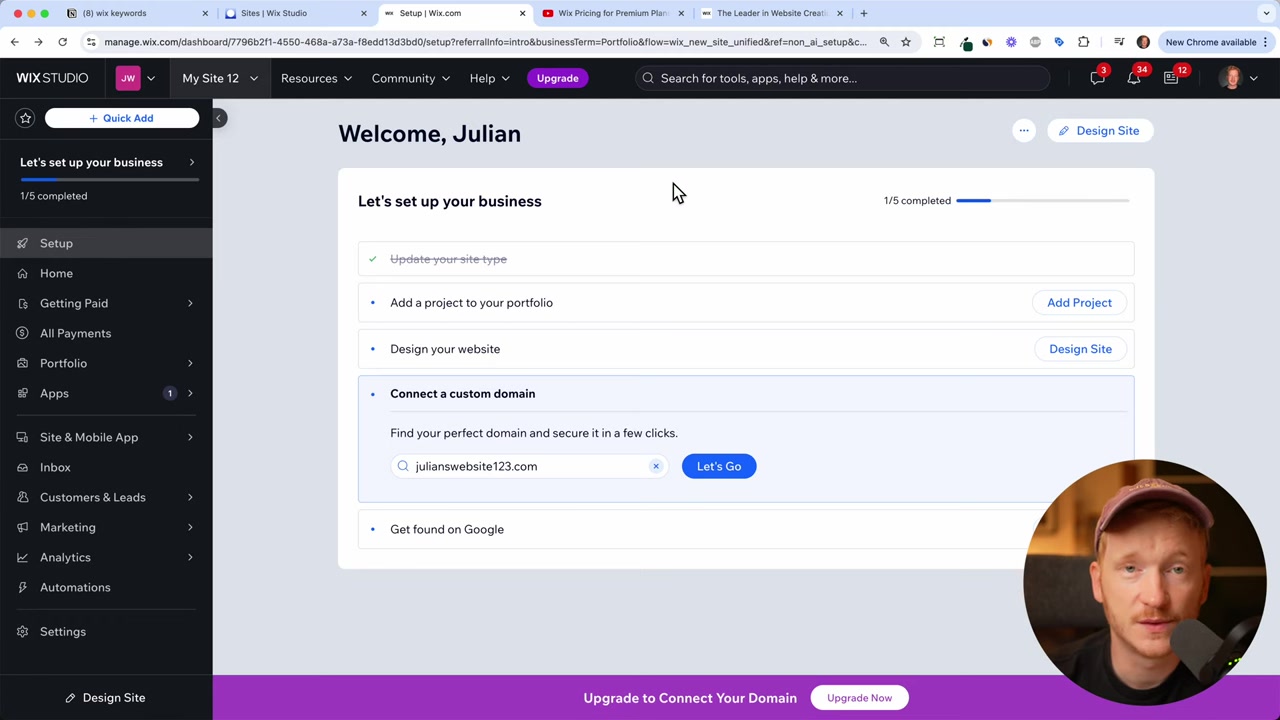The width and height of the screenshot is (1280, 720).
Task: Open the Help menu
Action: (x=489, y=78)
